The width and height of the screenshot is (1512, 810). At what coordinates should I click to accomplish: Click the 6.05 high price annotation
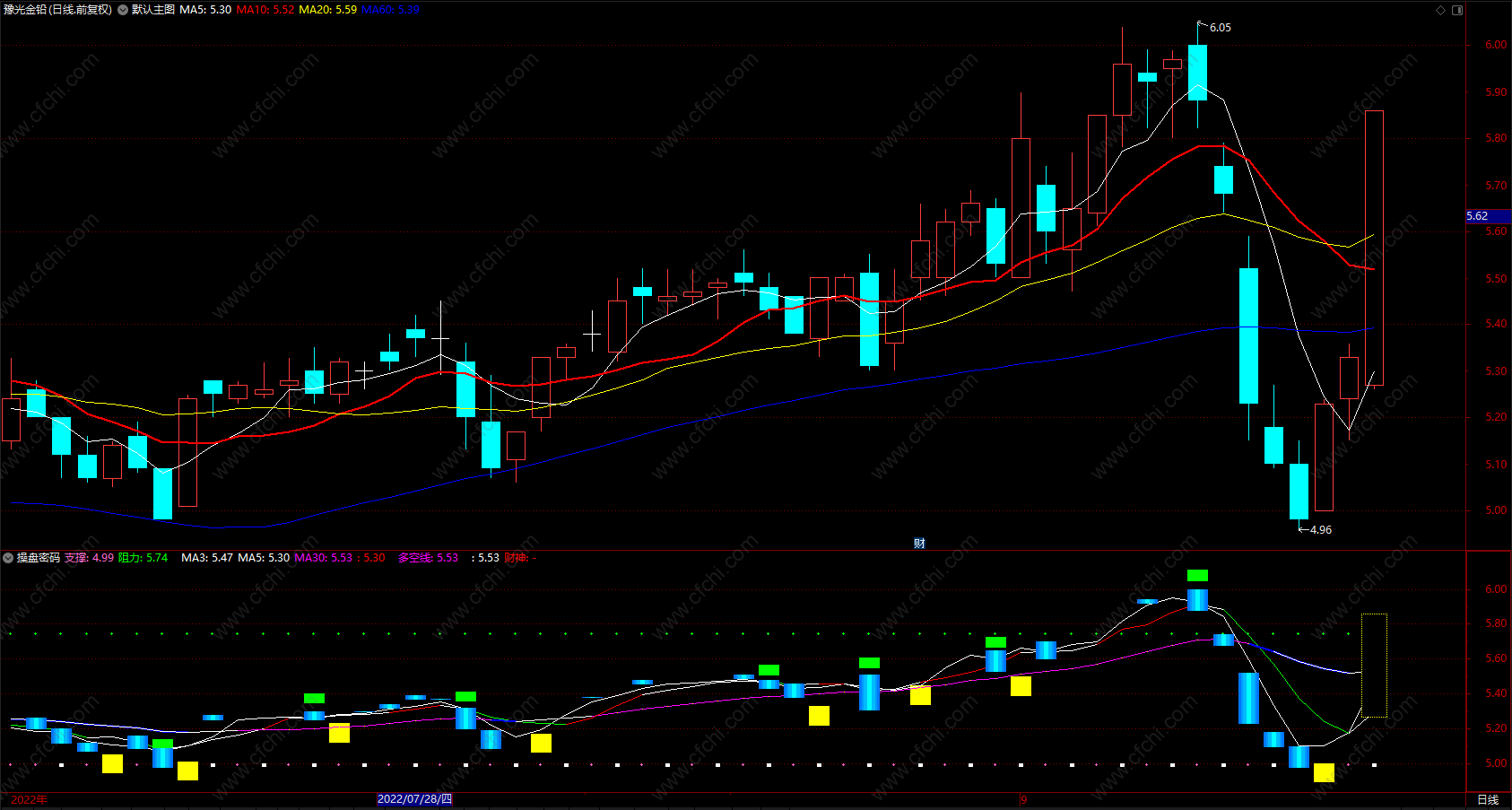1221,28
